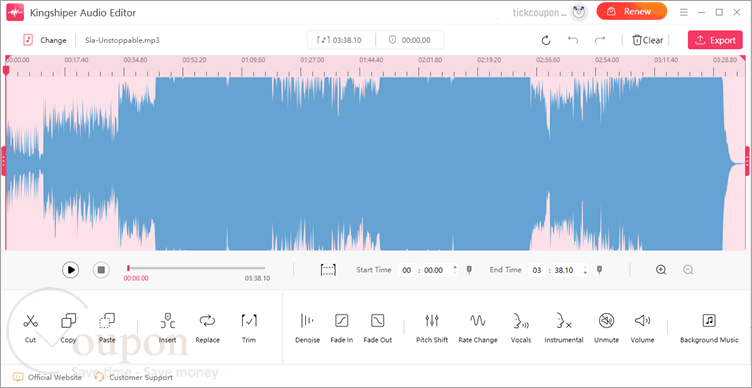Redo the last edit
The height and width of the screenshot is (388, 752).
click(599, 40)
